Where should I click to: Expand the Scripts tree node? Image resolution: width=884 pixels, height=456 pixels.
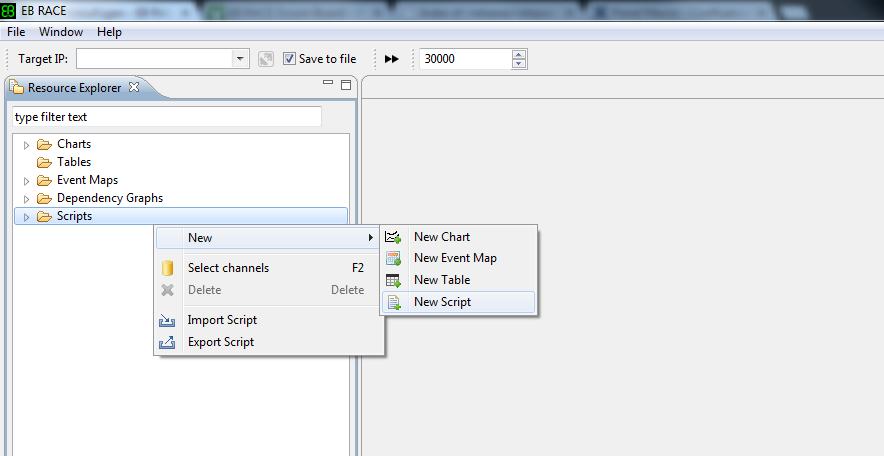pyautogui.click(x=26, y=217)
